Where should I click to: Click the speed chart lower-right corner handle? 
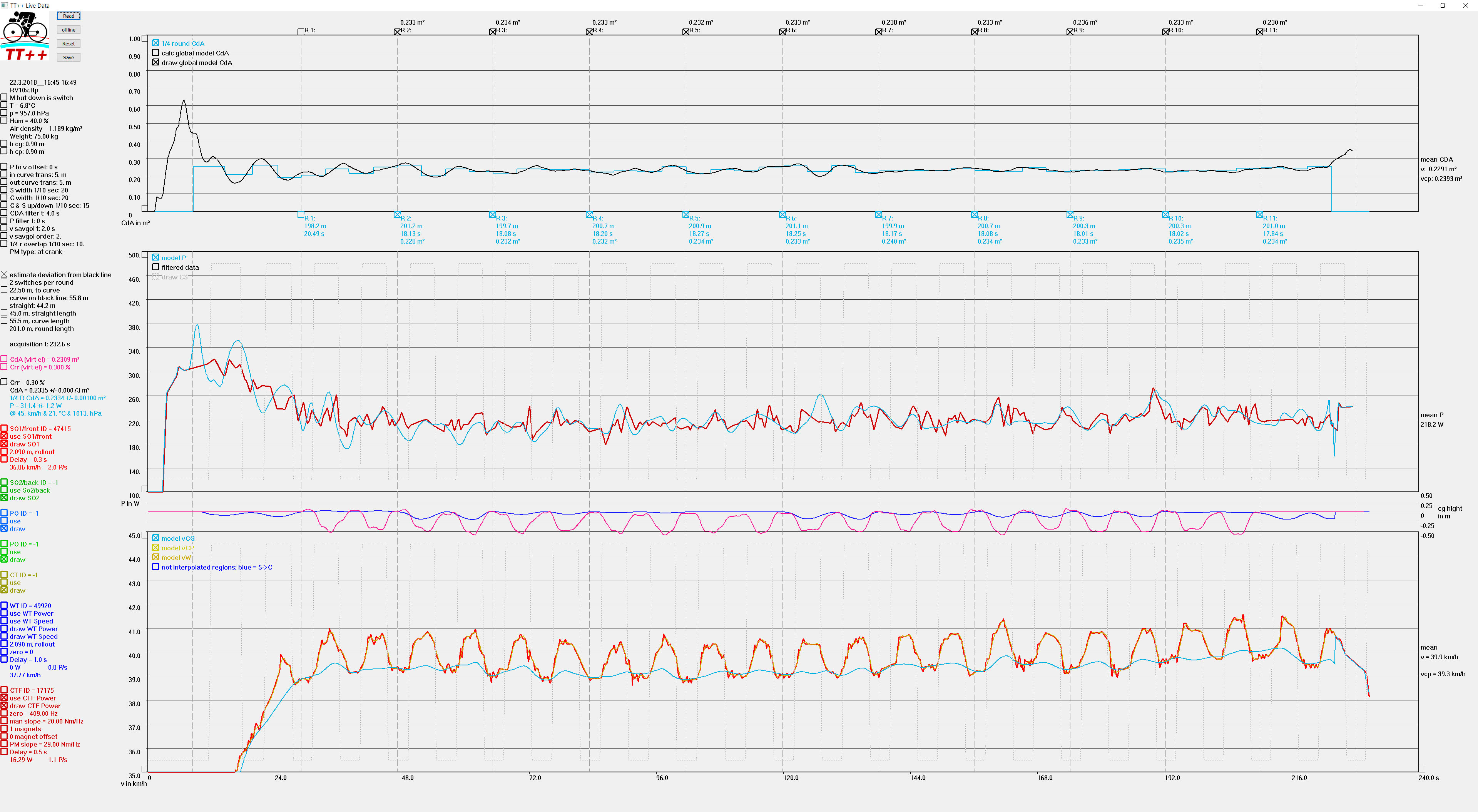click(x=1422, y=769)
